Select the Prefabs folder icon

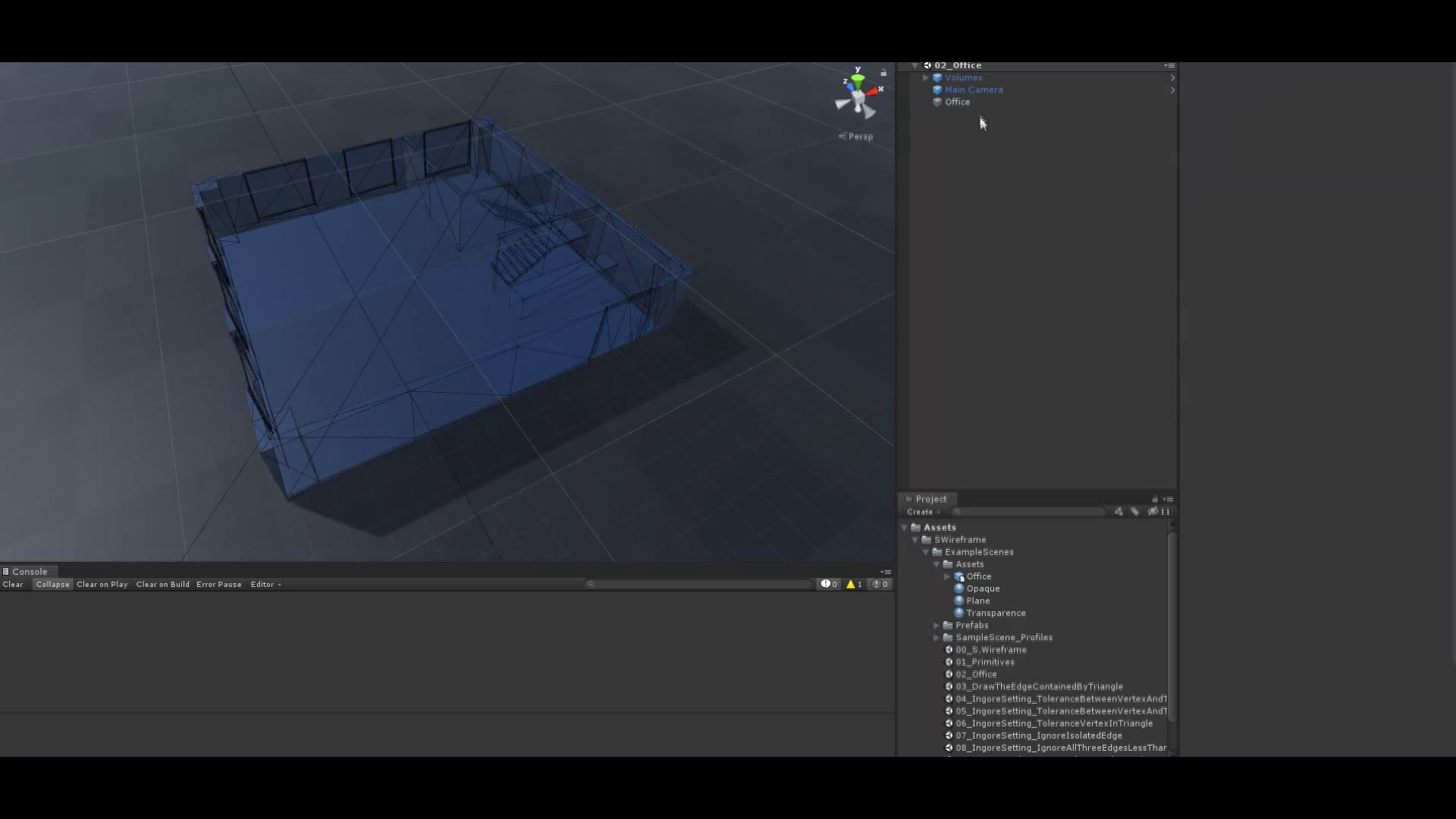947,626
